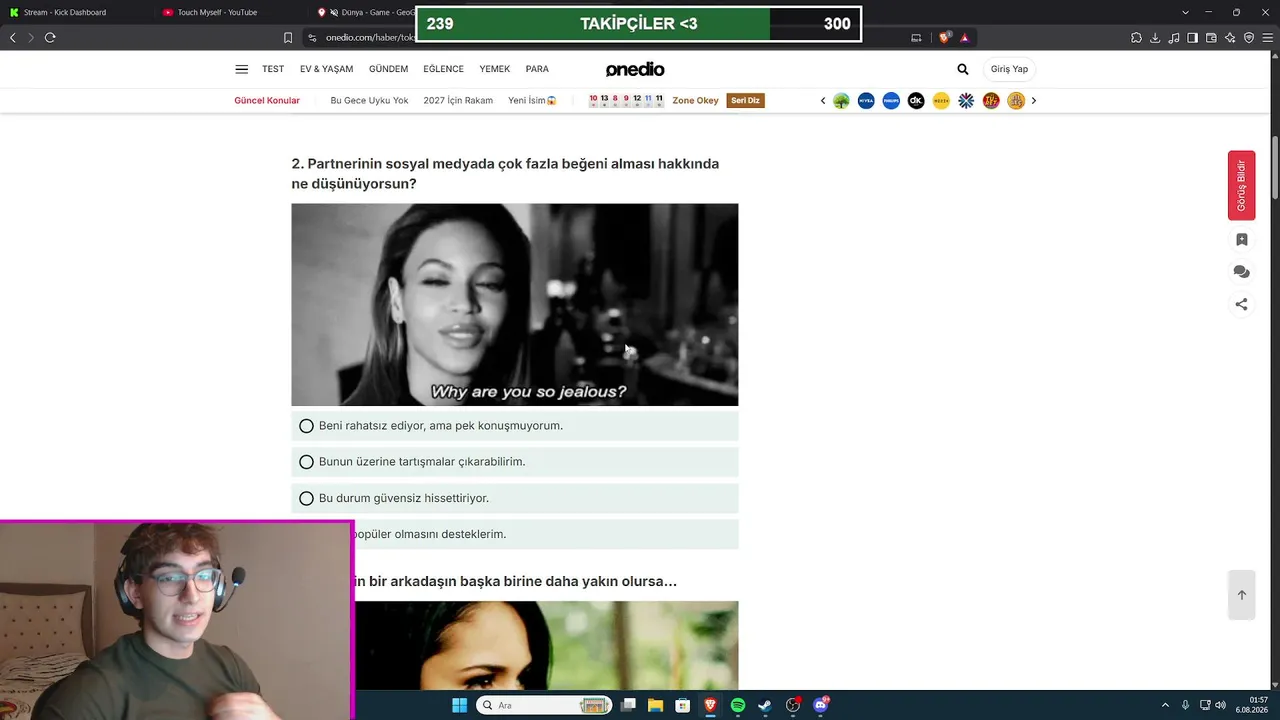Click the page vertical scrollbar thumb

[1274, 165]
